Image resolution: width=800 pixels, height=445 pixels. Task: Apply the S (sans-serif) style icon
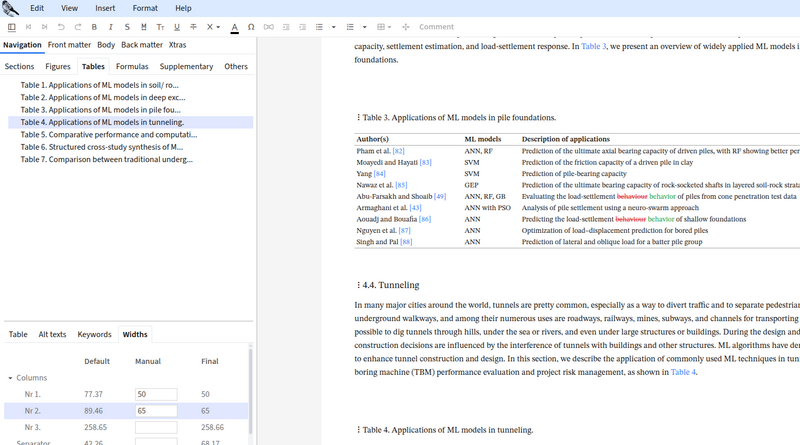[x=127, y=27]
